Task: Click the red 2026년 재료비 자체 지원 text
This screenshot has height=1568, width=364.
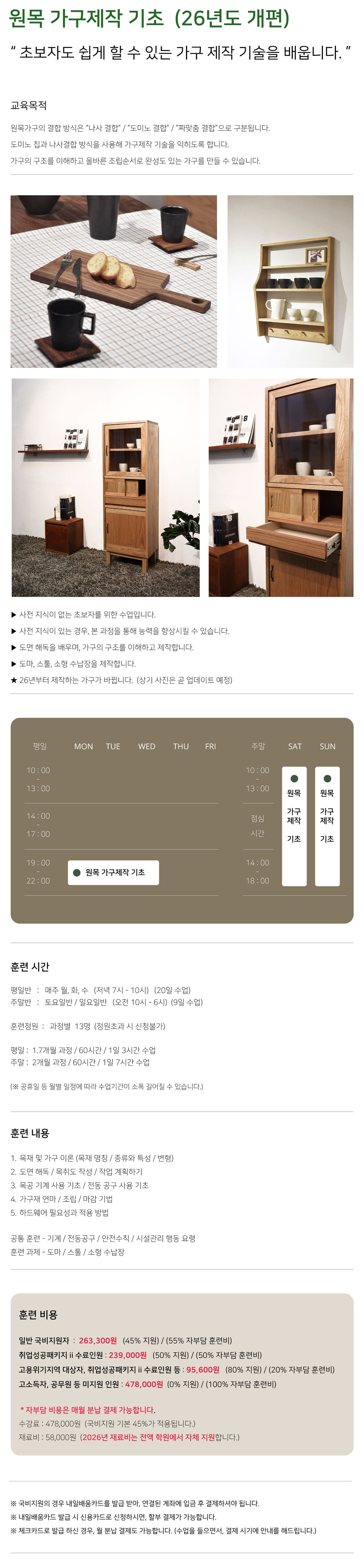Action: [149, 1437]
